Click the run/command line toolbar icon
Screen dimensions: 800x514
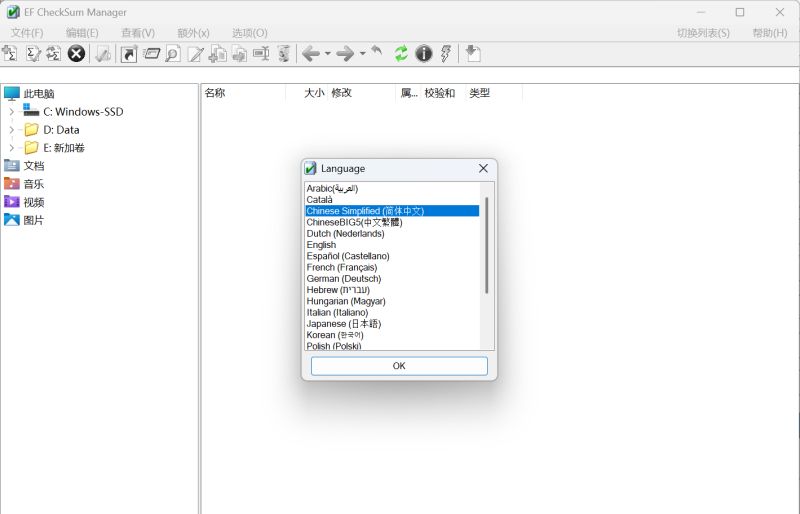152,53
